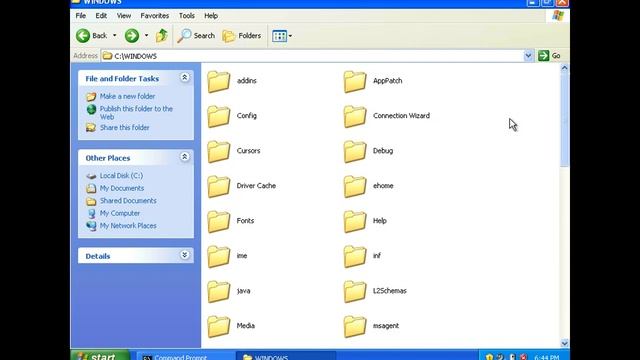Click the vertical scrollbar thumb
The width and height of the screenshot is (640, 360).
564,120
